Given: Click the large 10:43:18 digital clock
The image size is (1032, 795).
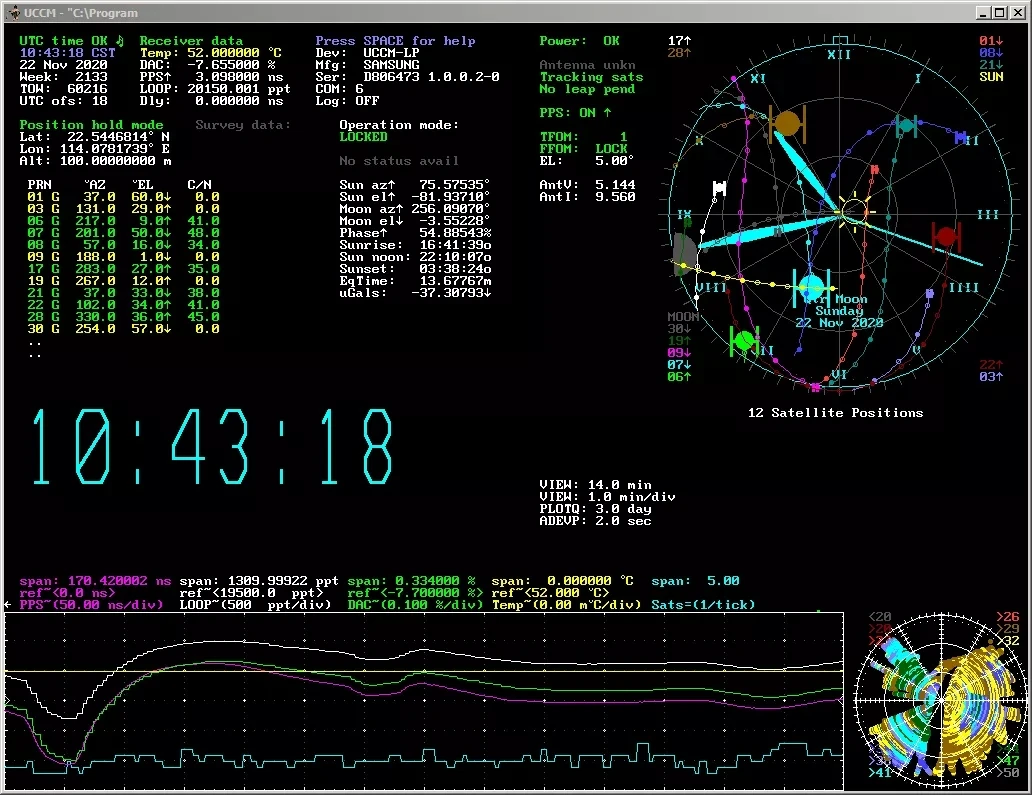Looking at the screenshot, I should [x=213, y=447].
